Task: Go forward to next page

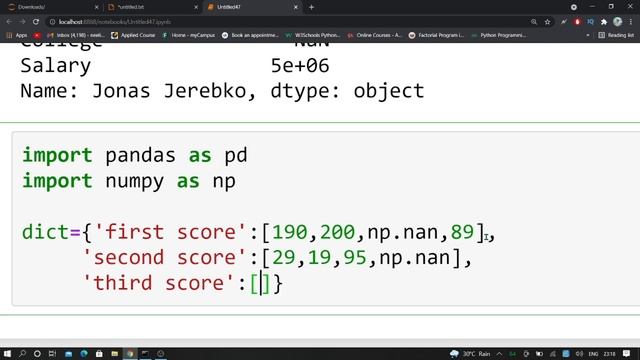Action: coord(22,22)
